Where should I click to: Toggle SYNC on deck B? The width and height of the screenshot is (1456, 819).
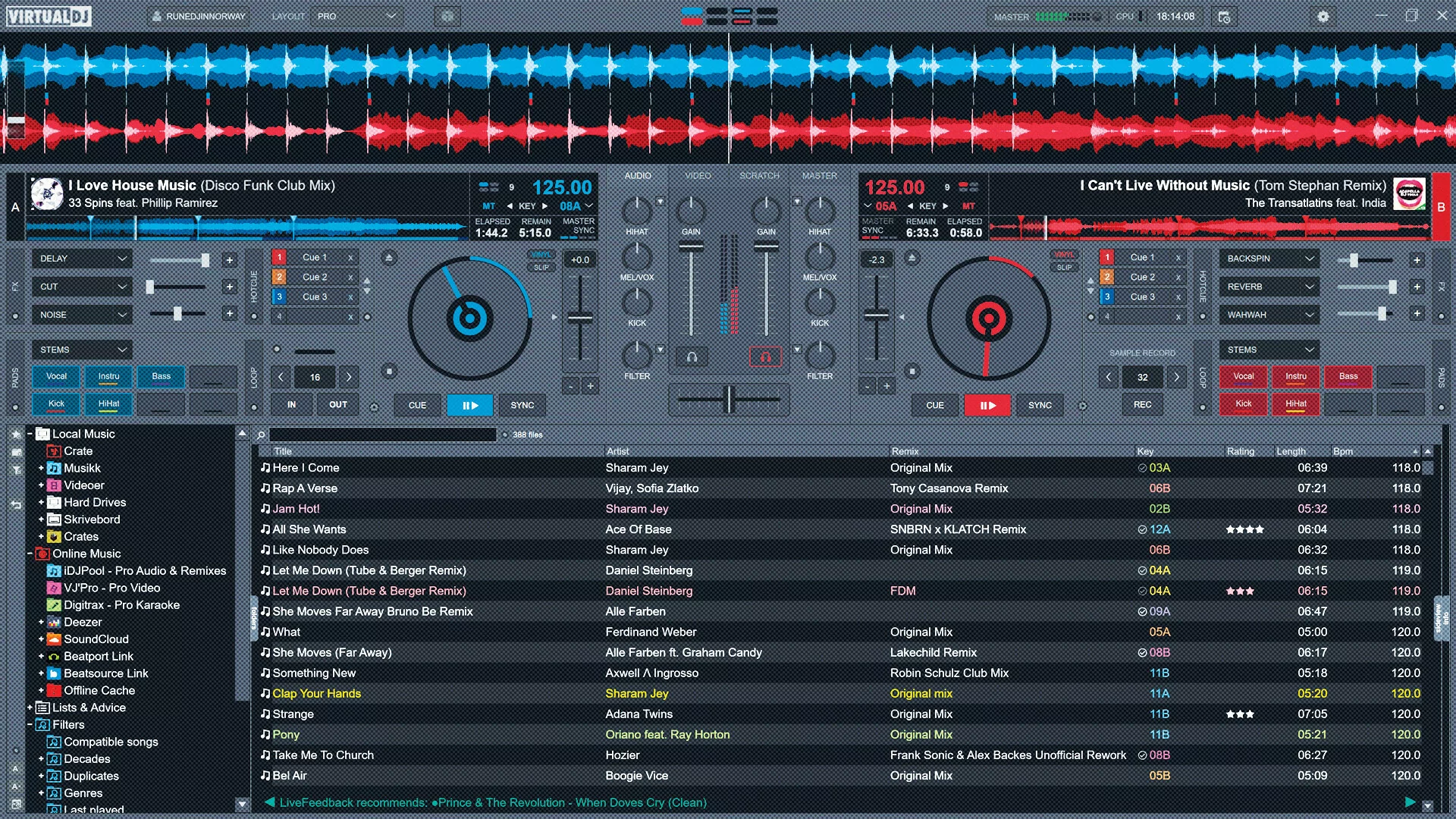(x=1040, y=406)
